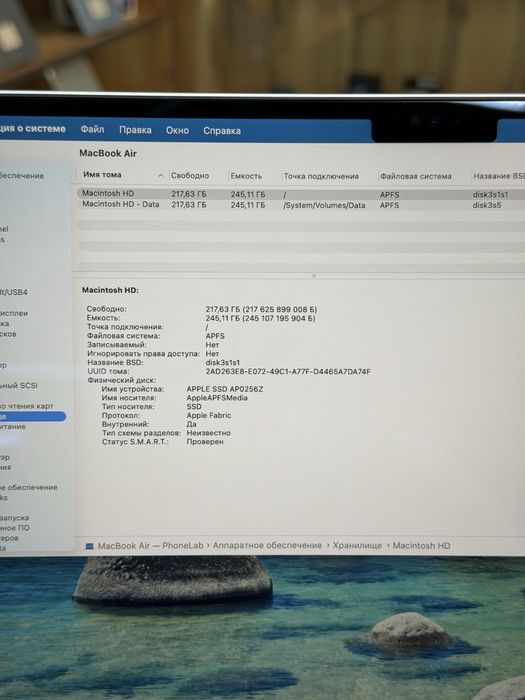Image resolution: width=525 pixels, height=700 pixels.
Task: Click the 'Macintosh HD:' details heading
Action: point(110,290)
